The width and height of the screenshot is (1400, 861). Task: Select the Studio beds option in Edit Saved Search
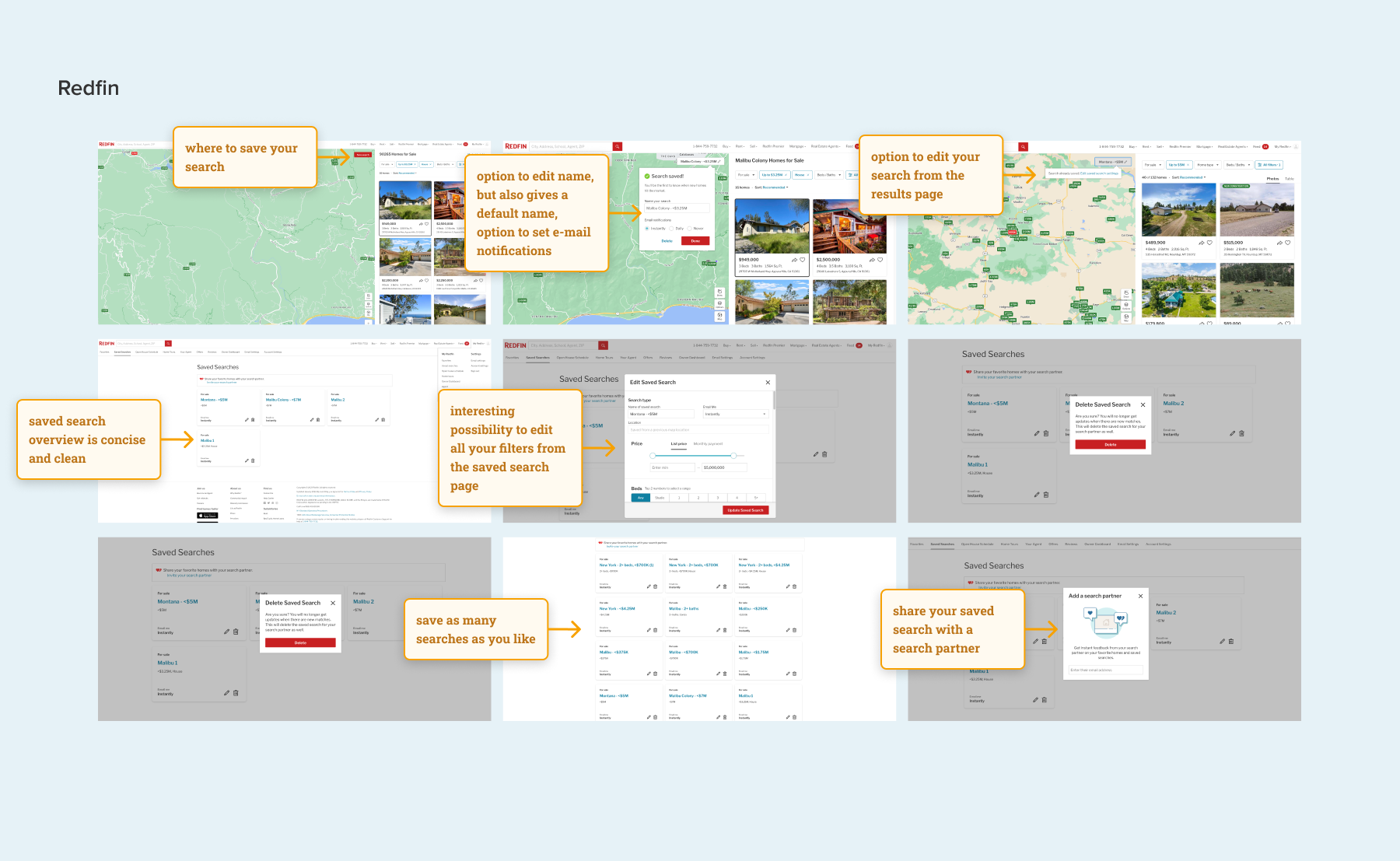click(660, 498)
